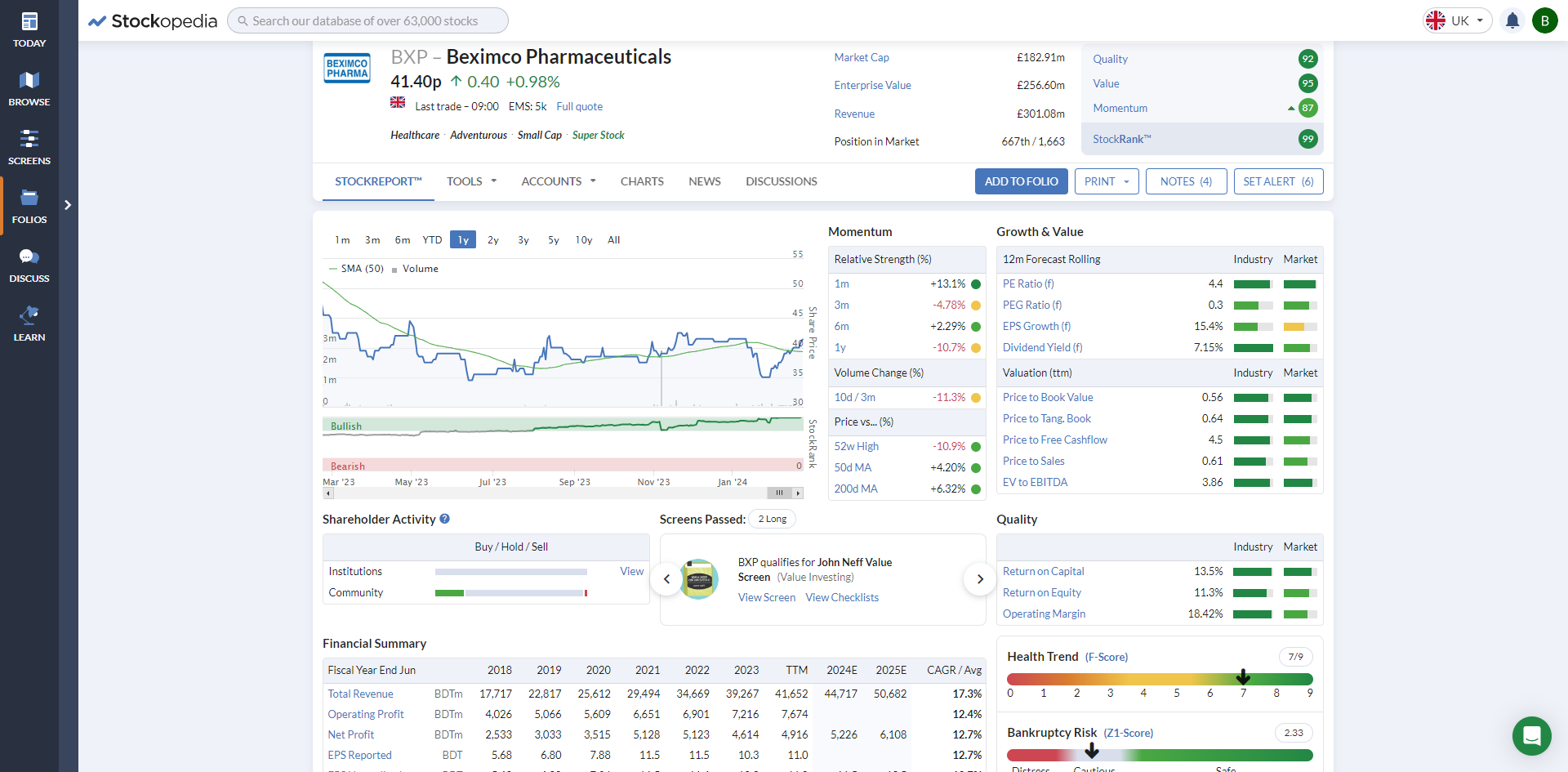Select the 1y chart range
The width and height of the screenshot is (1568, 772).
(463, 240)
